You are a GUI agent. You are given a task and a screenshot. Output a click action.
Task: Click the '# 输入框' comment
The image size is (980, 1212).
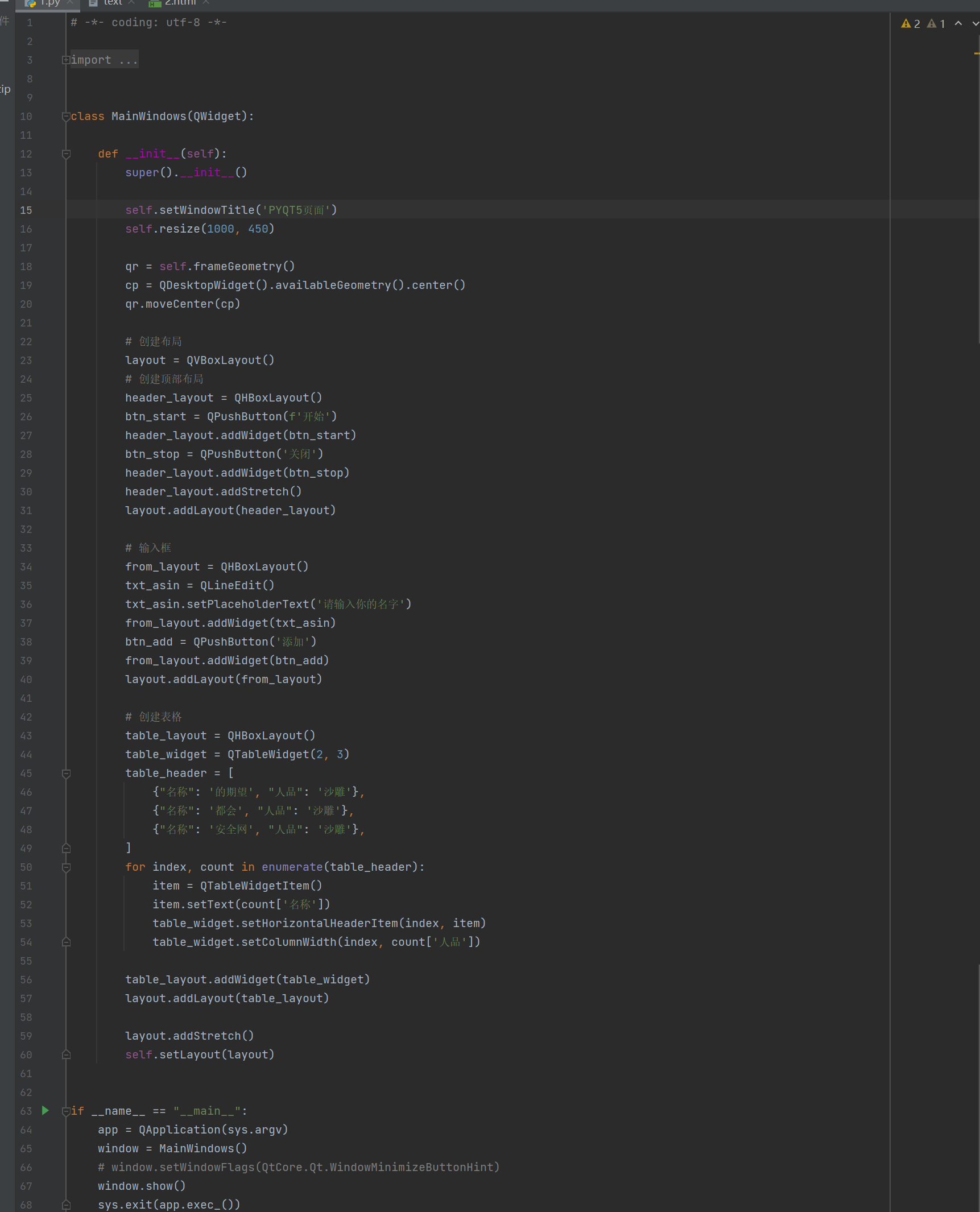[148, 548]
